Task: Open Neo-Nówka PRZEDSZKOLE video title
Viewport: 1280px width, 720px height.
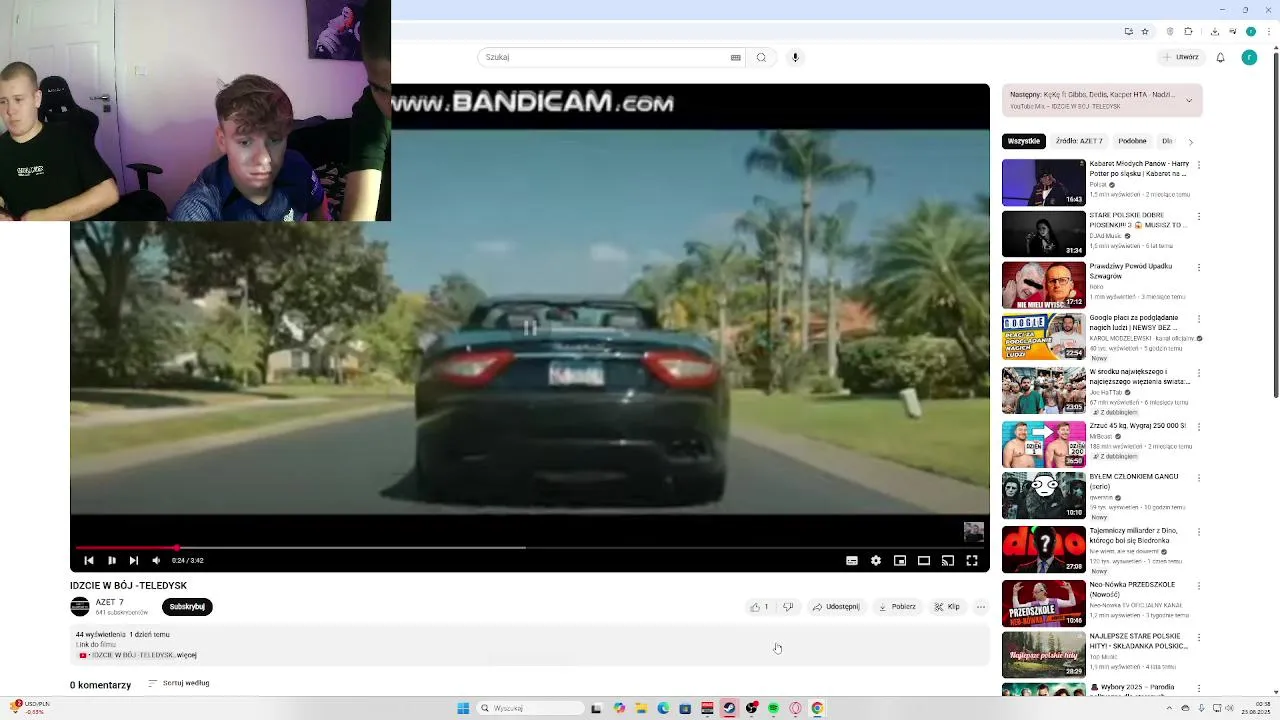Action: [1132, 588]
